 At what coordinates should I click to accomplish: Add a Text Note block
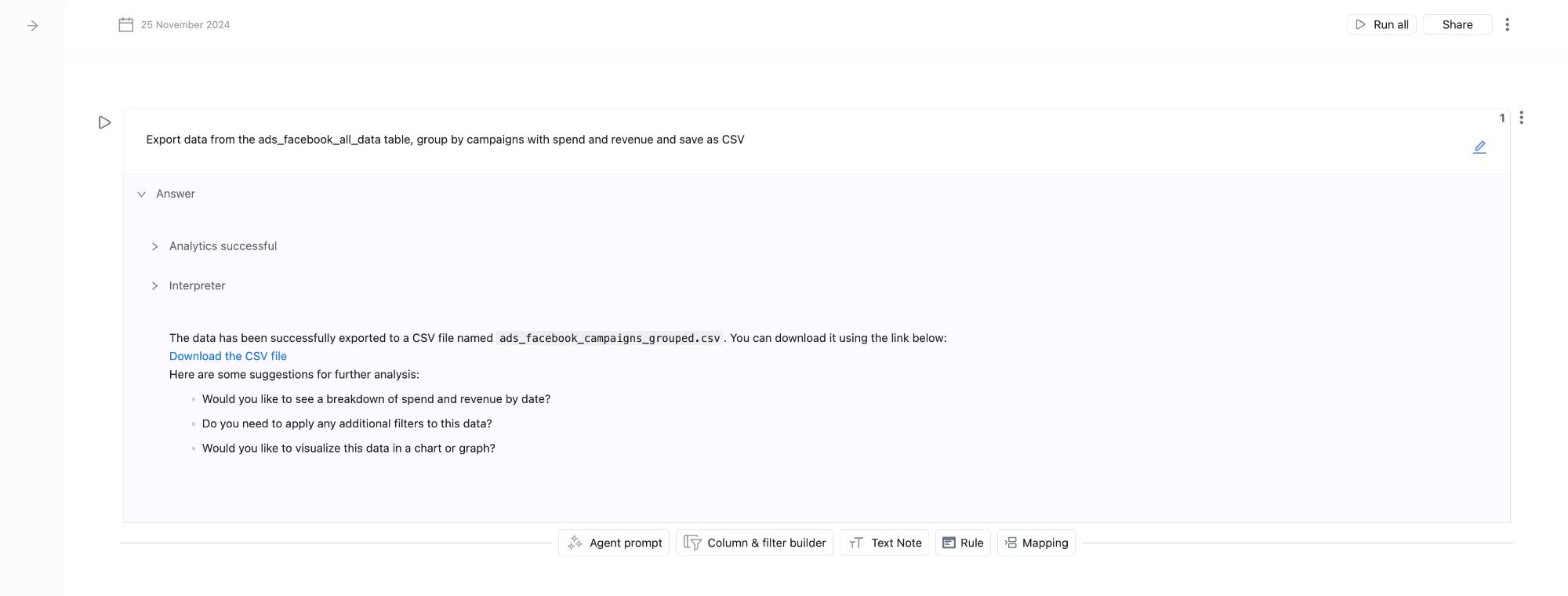[884, 543]
